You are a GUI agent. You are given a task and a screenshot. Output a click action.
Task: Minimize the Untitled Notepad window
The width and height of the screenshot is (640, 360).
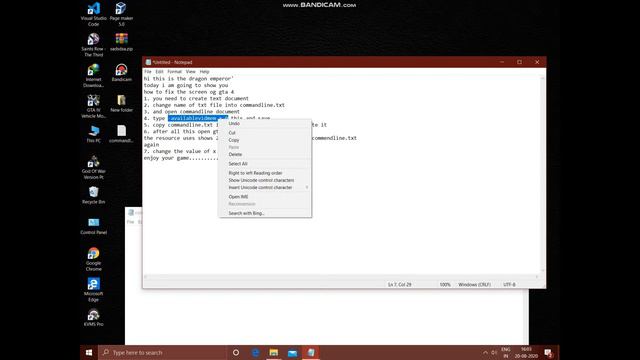(502, 62)
